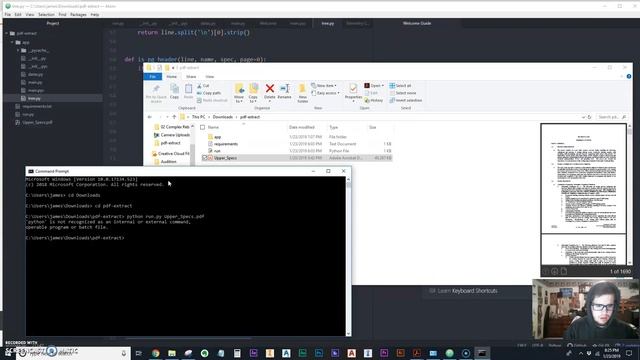Uncheck the Upper_Specs file checkbox
This screenshot has width=640, height=360.
pyautogui.click(x=204, y=158)
